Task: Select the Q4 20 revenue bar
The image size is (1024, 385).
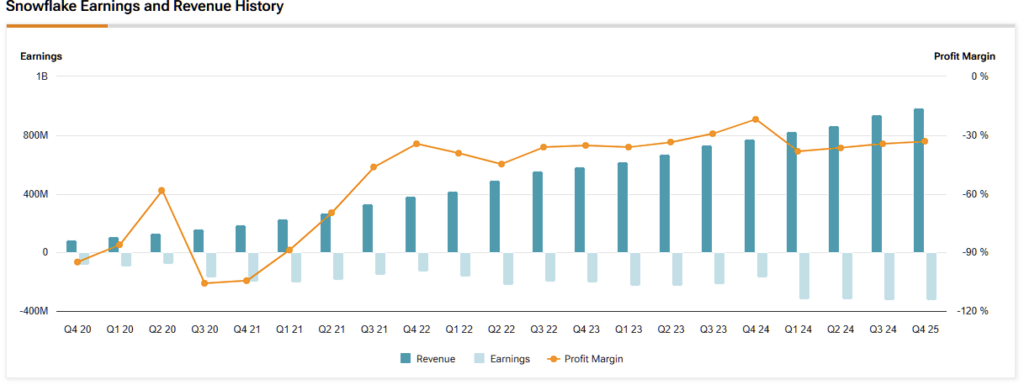Action: 71,247
